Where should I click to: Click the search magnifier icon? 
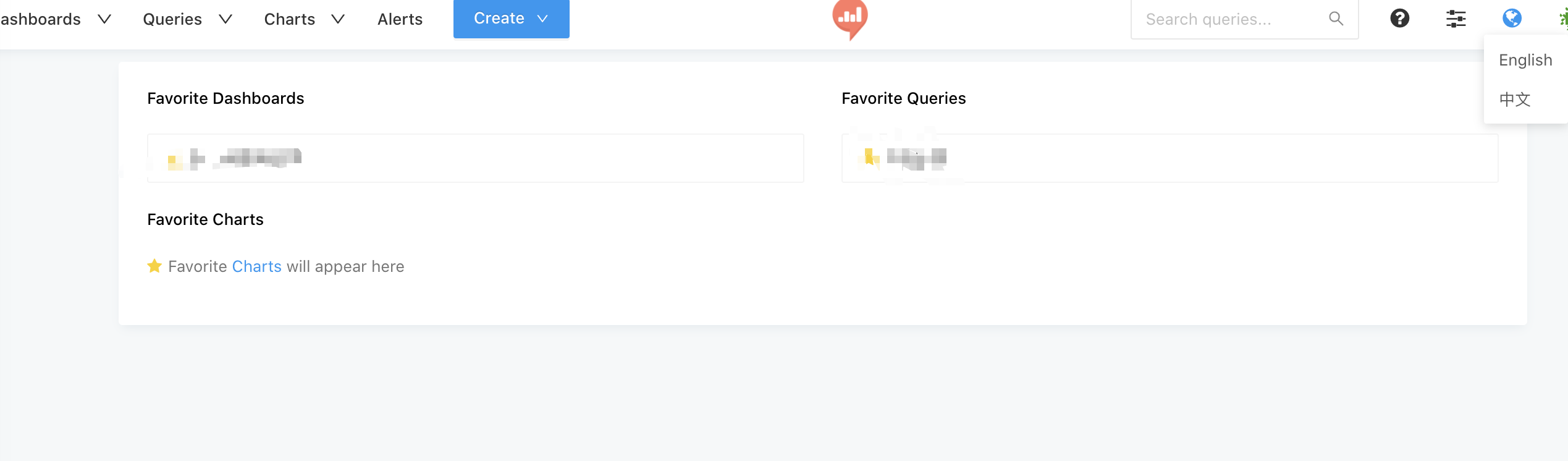click(x=1336, y=19)
